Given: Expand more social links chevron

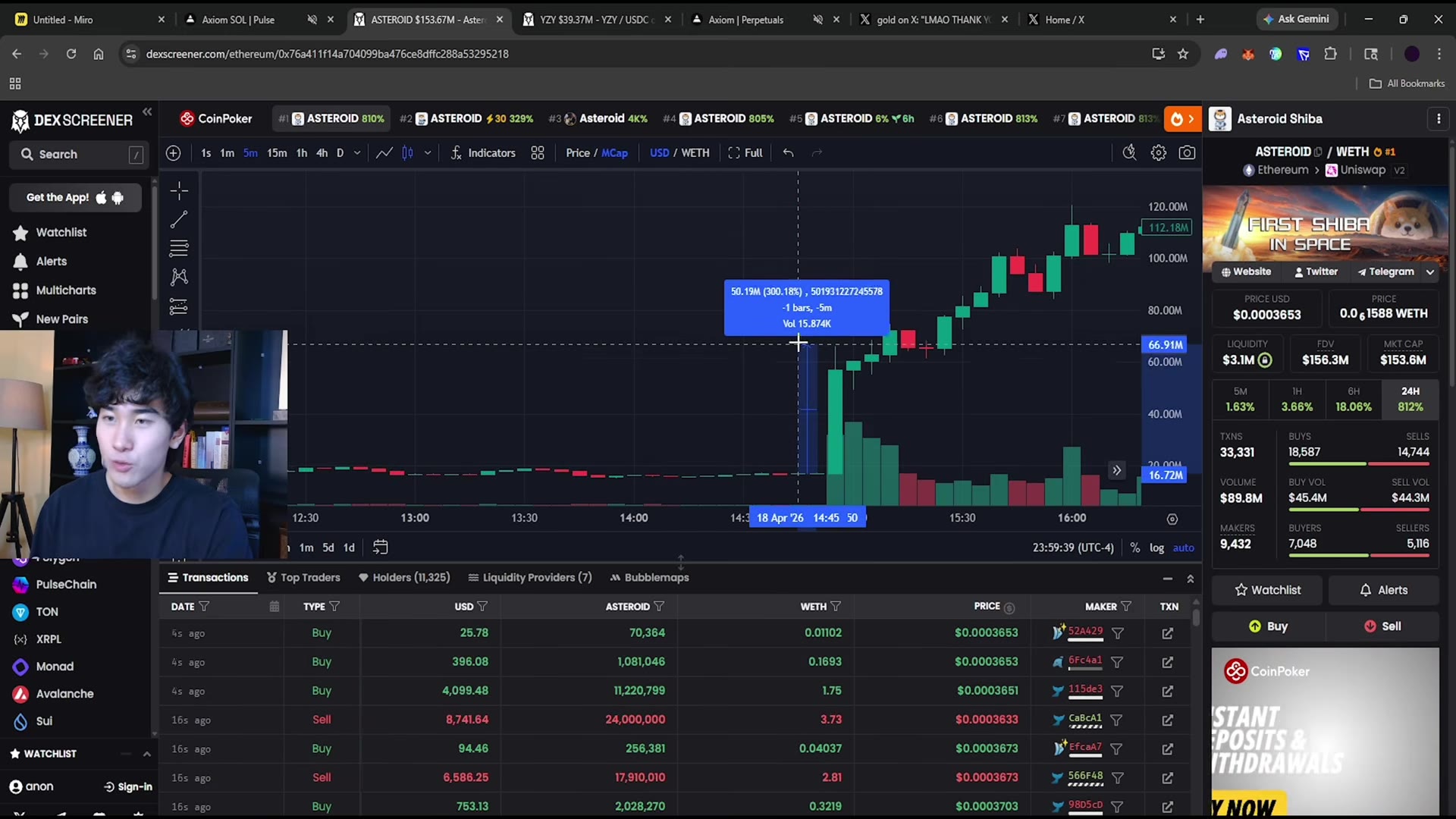Looking at the screenshot, I should [x=1430, y=272].
